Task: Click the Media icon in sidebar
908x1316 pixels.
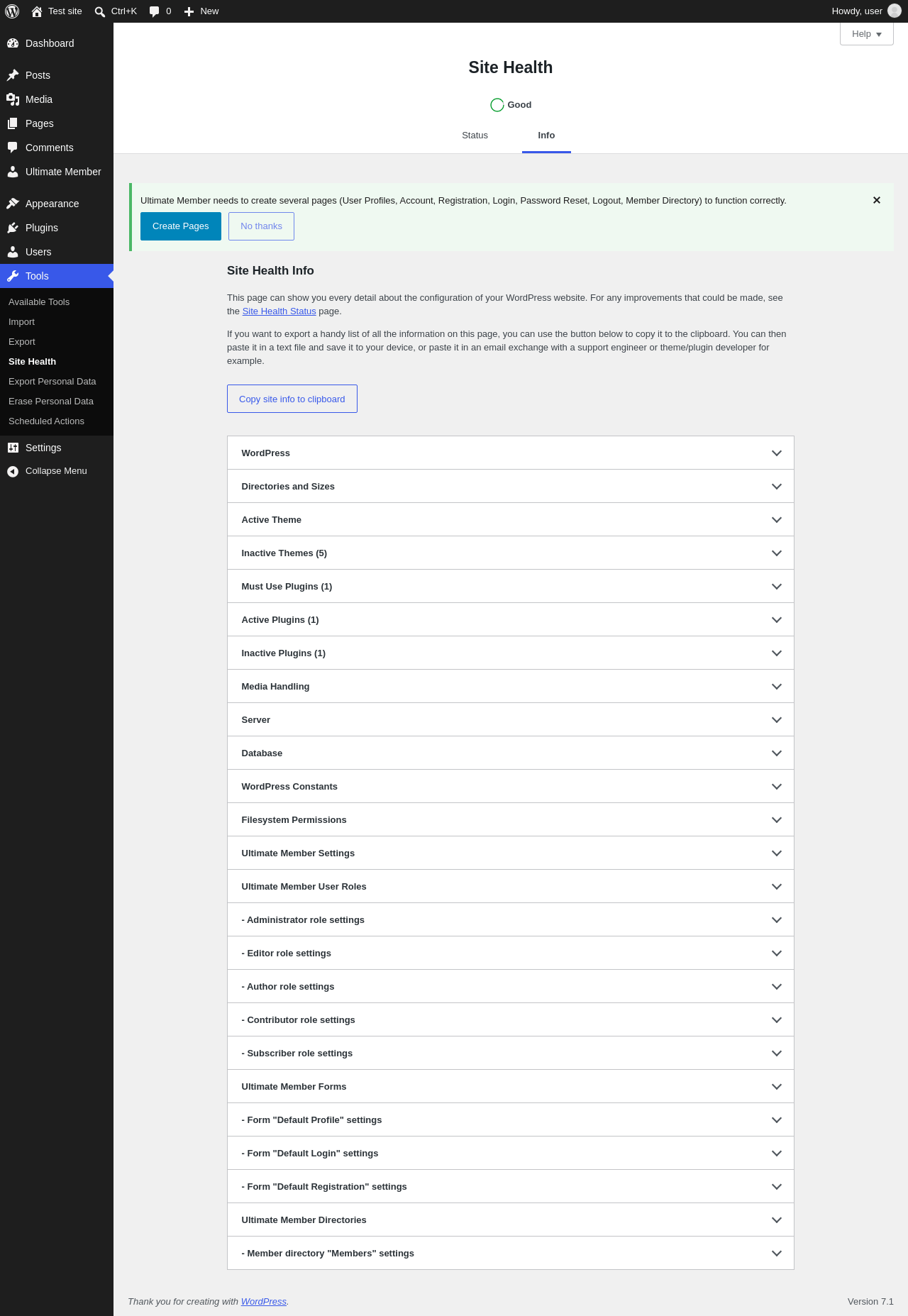Action: click(x=13, y=99)
